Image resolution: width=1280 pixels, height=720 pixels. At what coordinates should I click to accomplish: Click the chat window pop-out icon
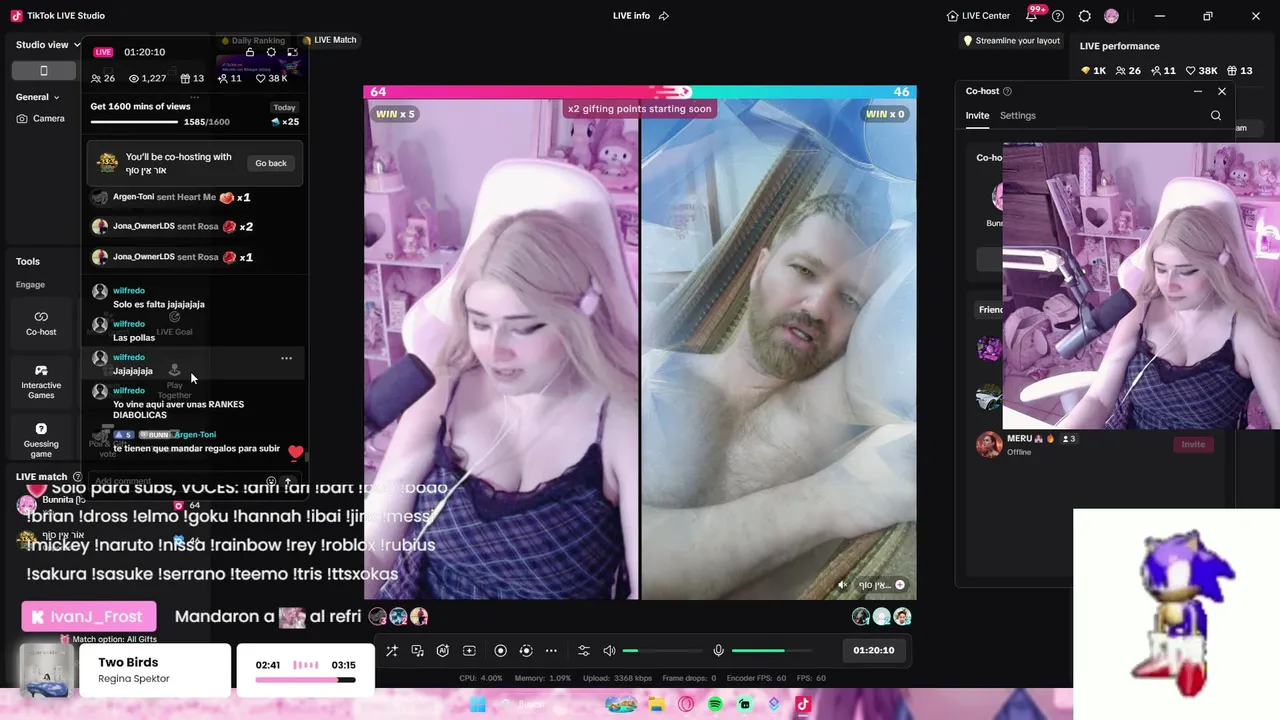tap(292, 52)
